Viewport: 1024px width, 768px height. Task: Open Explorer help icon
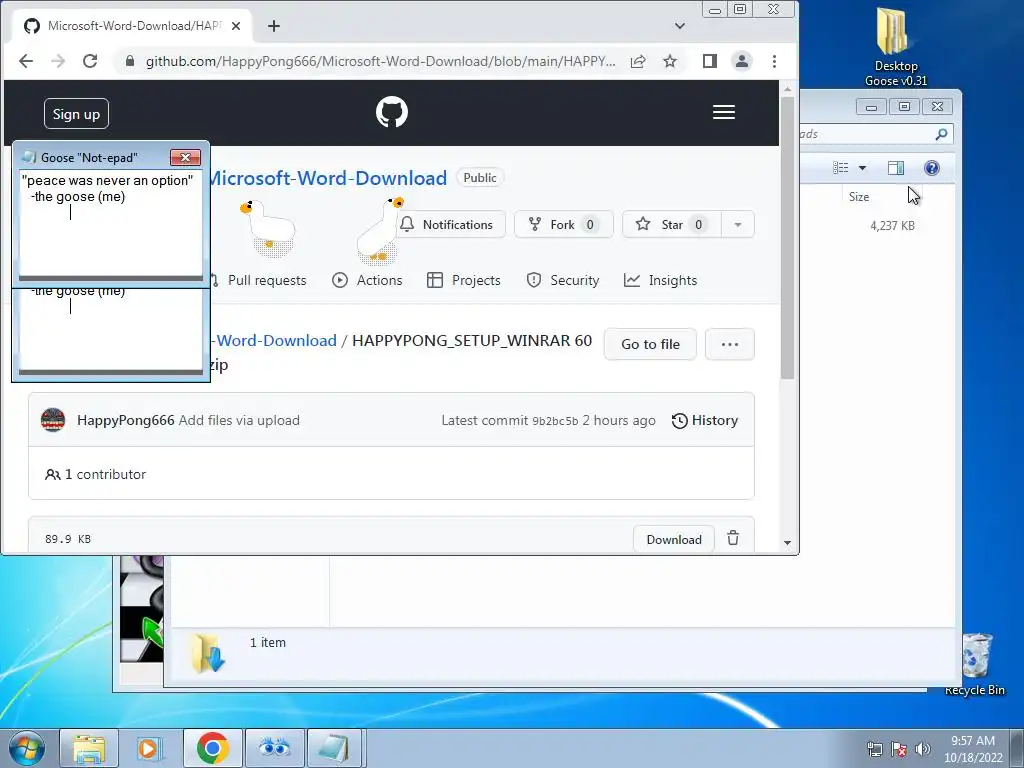[x=932, y=168]
